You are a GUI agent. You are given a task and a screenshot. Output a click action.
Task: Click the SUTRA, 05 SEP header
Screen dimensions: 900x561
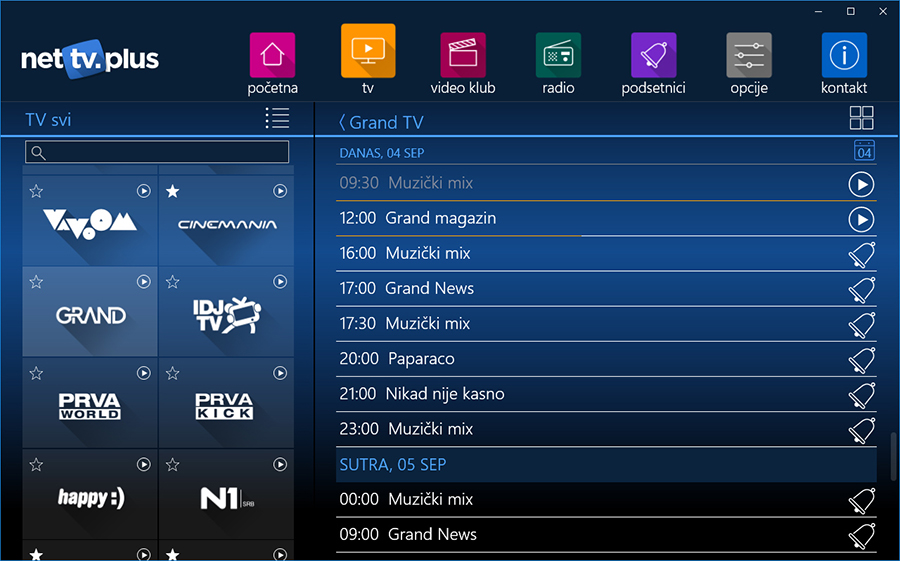click(606, 465)
